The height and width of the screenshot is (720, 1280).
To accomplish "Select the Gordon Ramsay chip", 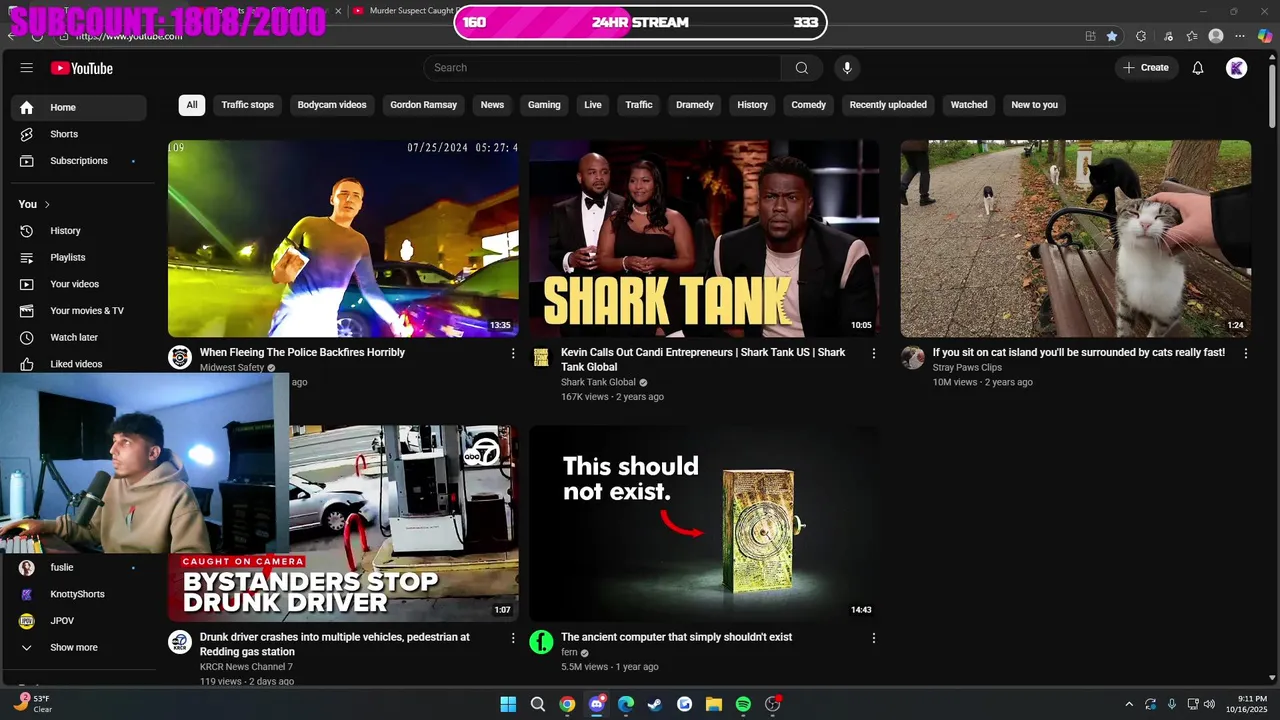I will click(x=424, y=105).
